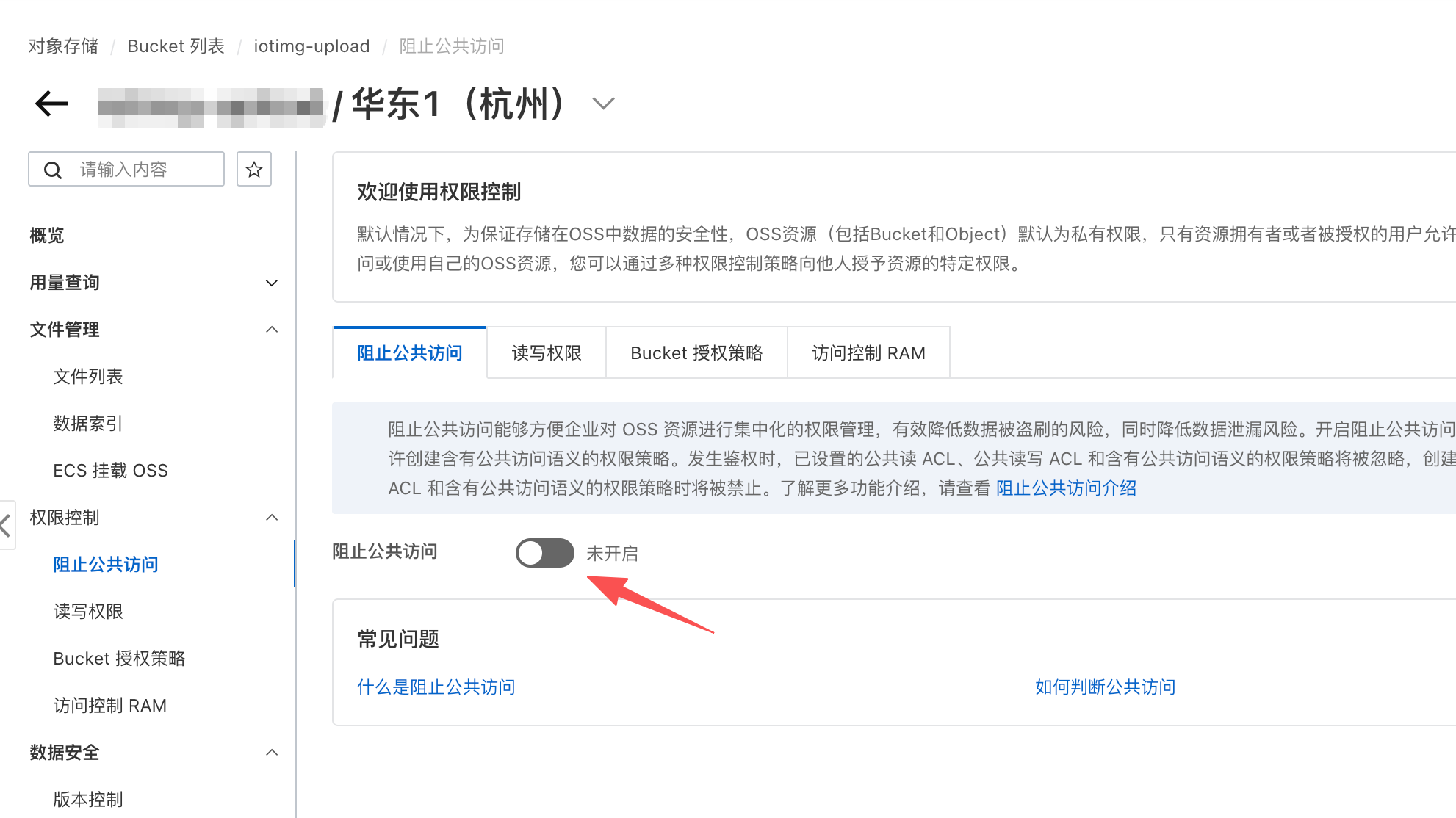Collapse the left sidebar panel handle
Image resolution: width=1456 pixels, height=818 pixels.
pyautogui.click(x=6, y=524)
